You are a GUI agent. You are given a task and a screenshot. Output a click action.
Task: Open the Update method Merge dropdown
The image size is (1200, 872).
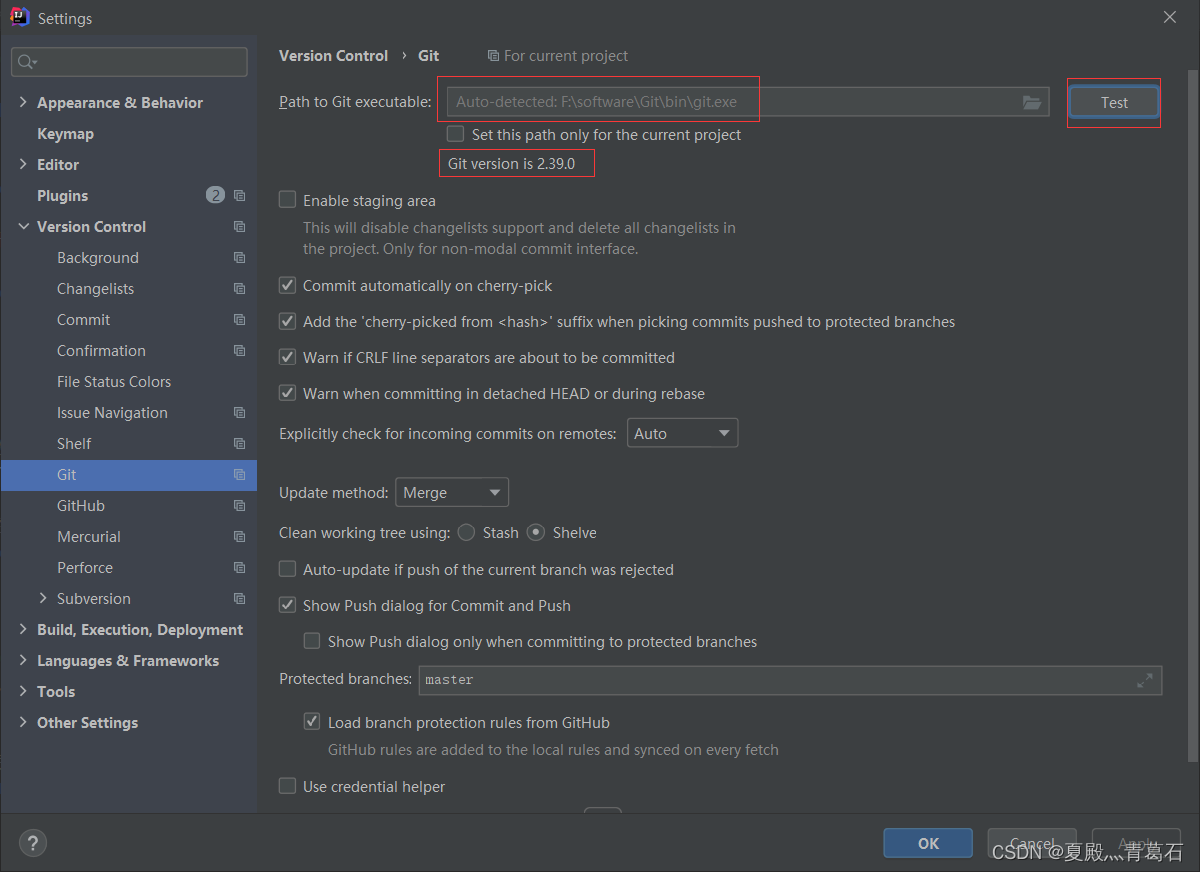click(453, 493)
